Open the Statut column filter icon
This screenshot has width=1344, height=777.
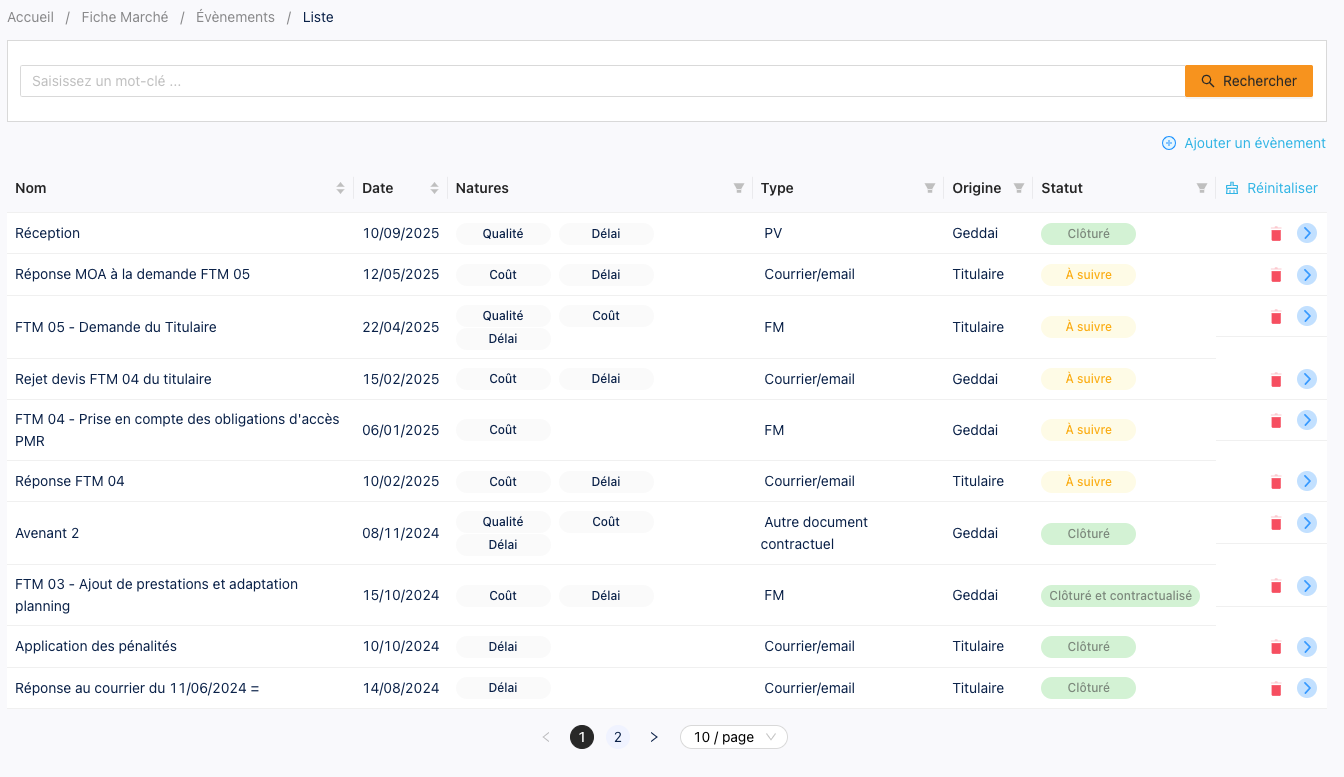click(x=1202, y=188)
